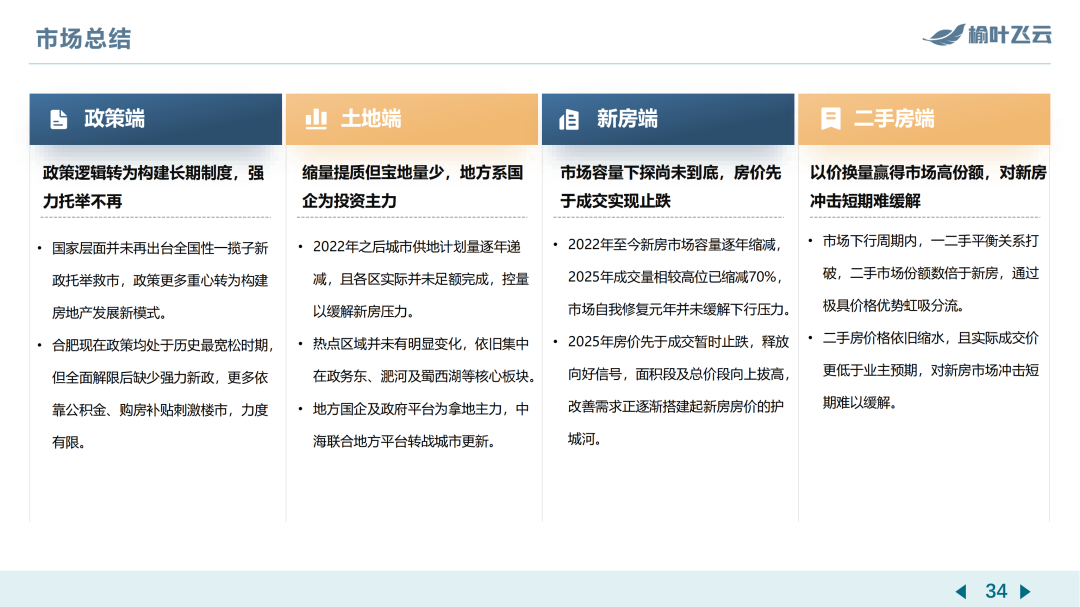Viewport: 1080px width, 607px height.
Task: Click bullet starting 合肥现在政策均处于历史最宽松
Action: click(156, 393)
